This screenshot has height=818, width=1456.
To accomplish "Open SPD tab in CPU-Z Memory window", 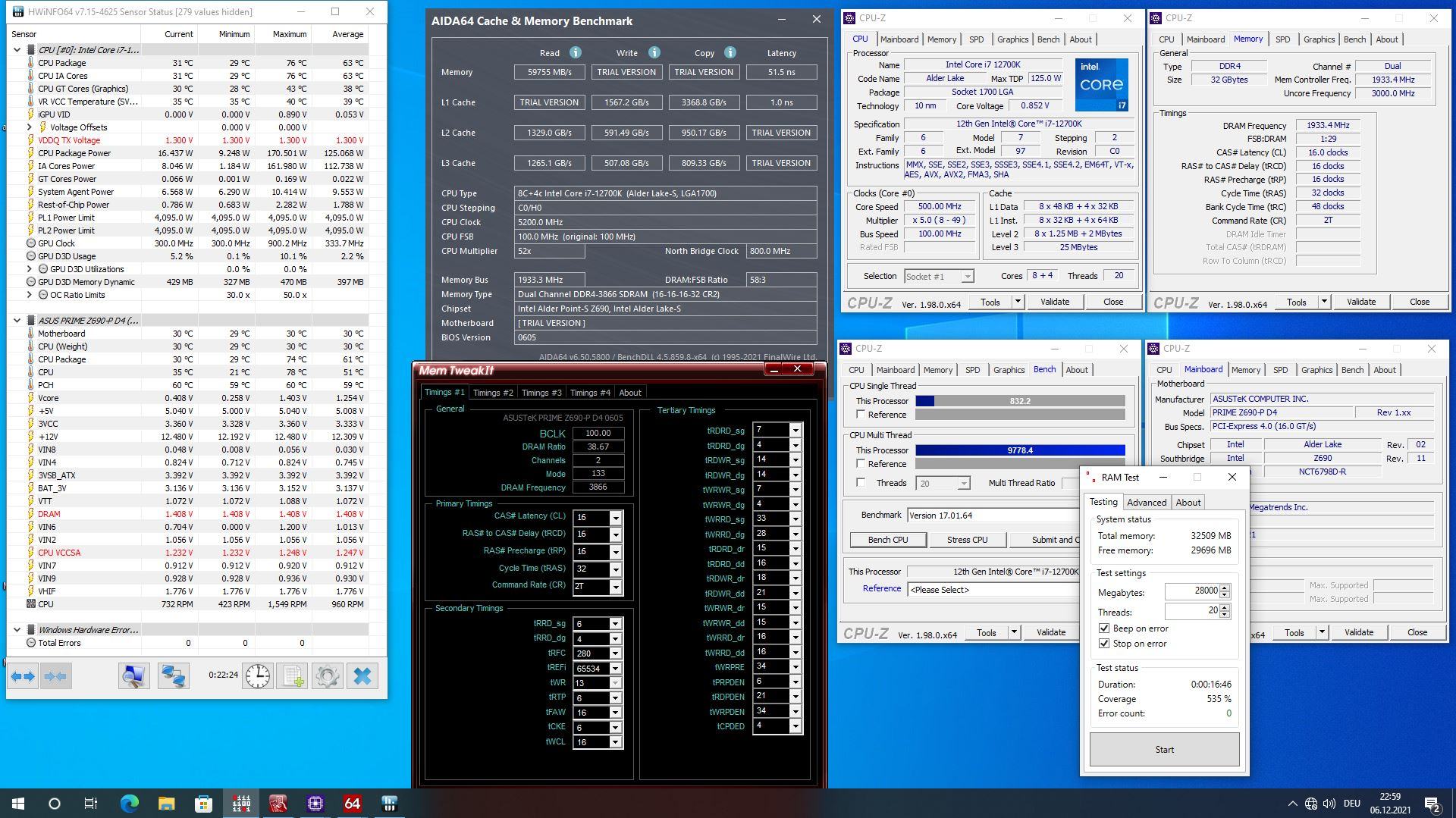I will tap(1282, 39).
